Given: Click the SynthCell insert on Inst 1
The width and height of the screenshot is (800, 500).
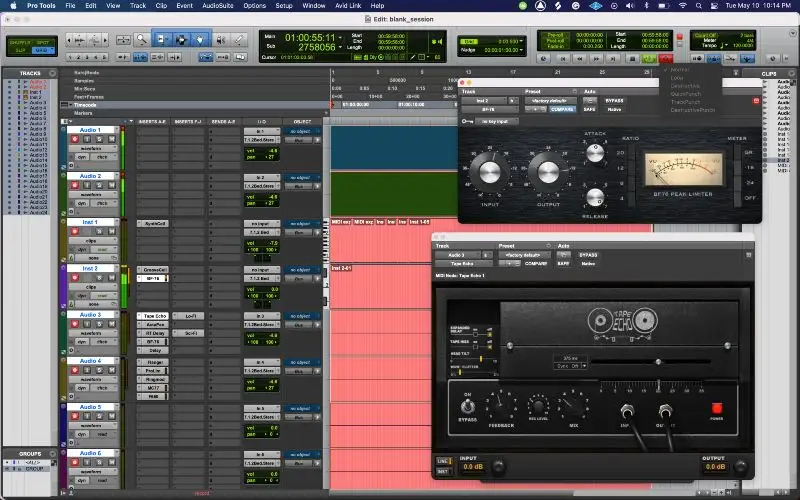Looking at the screenshot, I should 155,223.
